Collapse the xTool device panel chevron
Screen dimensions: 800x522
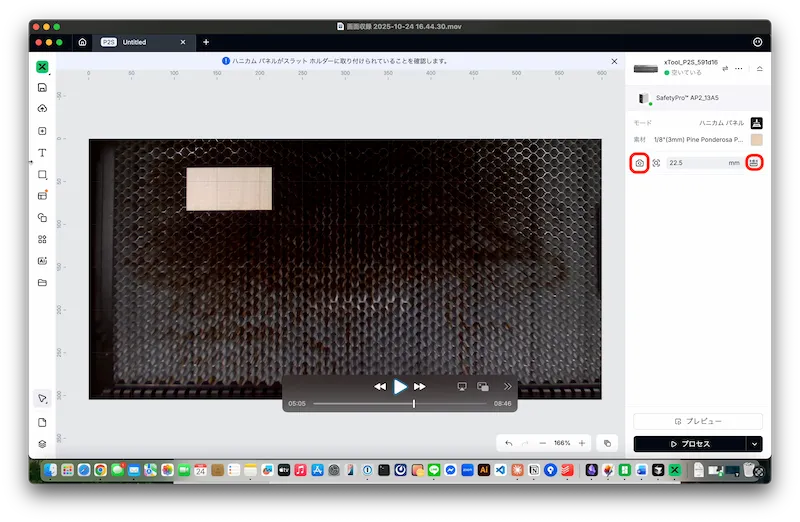[x=759, y=69]
